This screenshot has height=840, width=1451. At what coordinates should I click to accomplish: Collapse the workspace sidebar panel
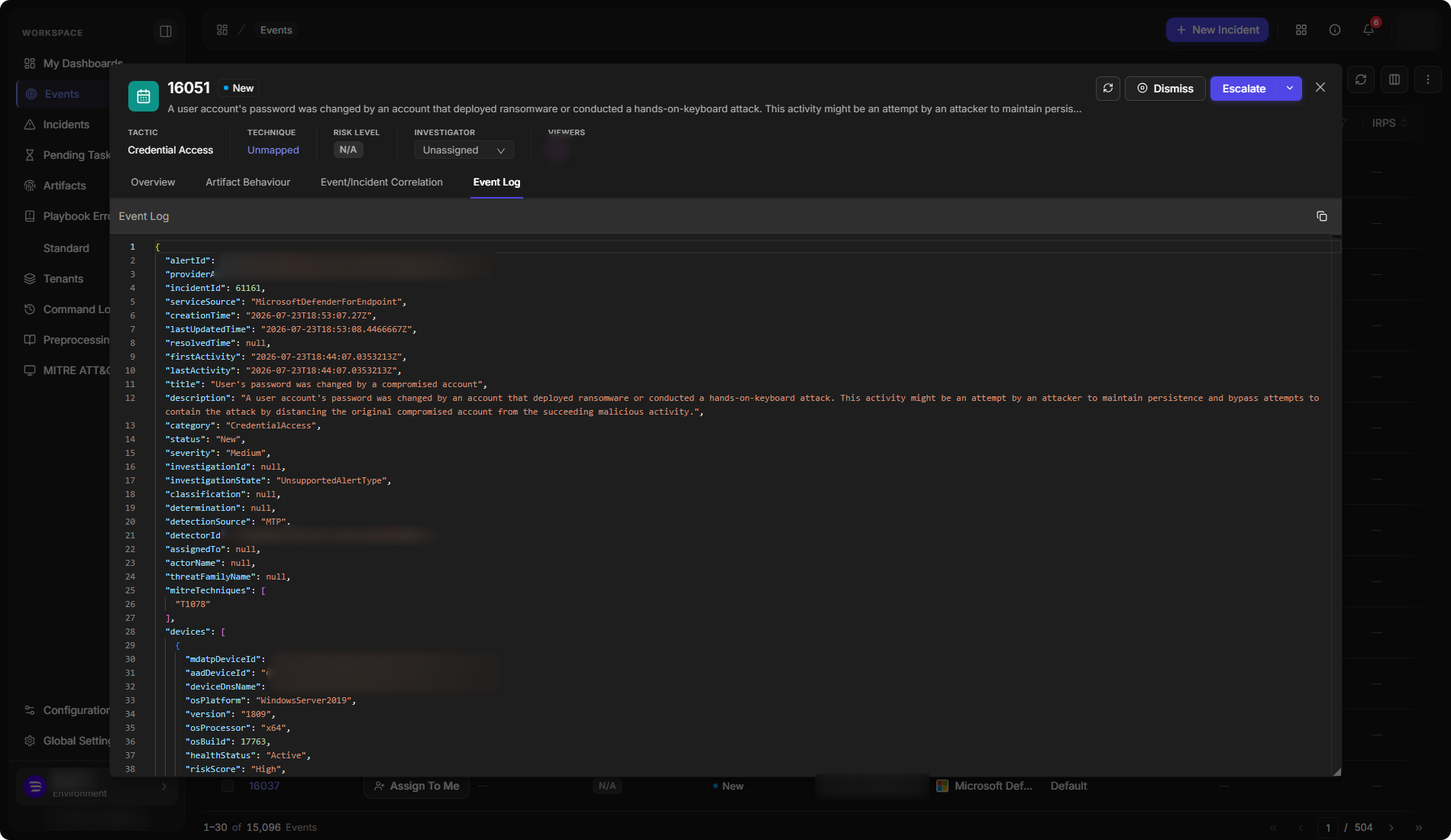(x=166, y=31)
